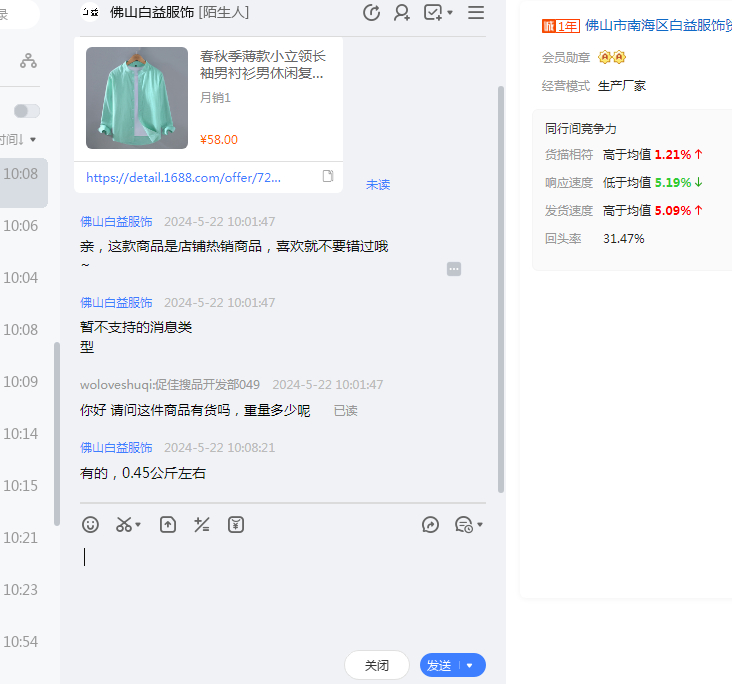Click the forward arrow icon in toolbar
This screenshot has width=732, height=684.
431,524
